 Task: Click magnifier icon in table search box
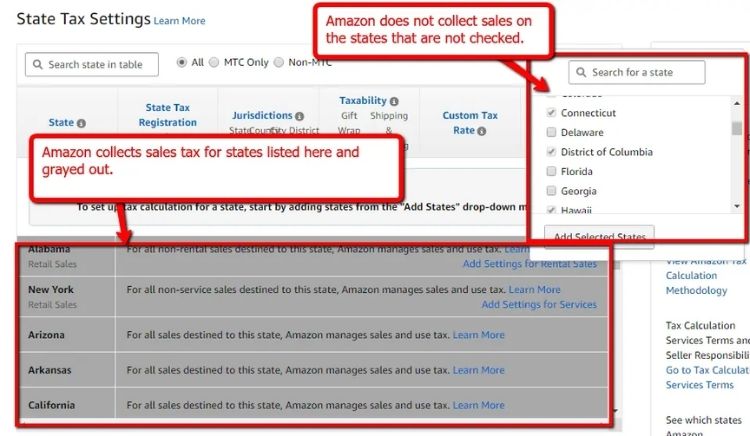coord(38,65)
